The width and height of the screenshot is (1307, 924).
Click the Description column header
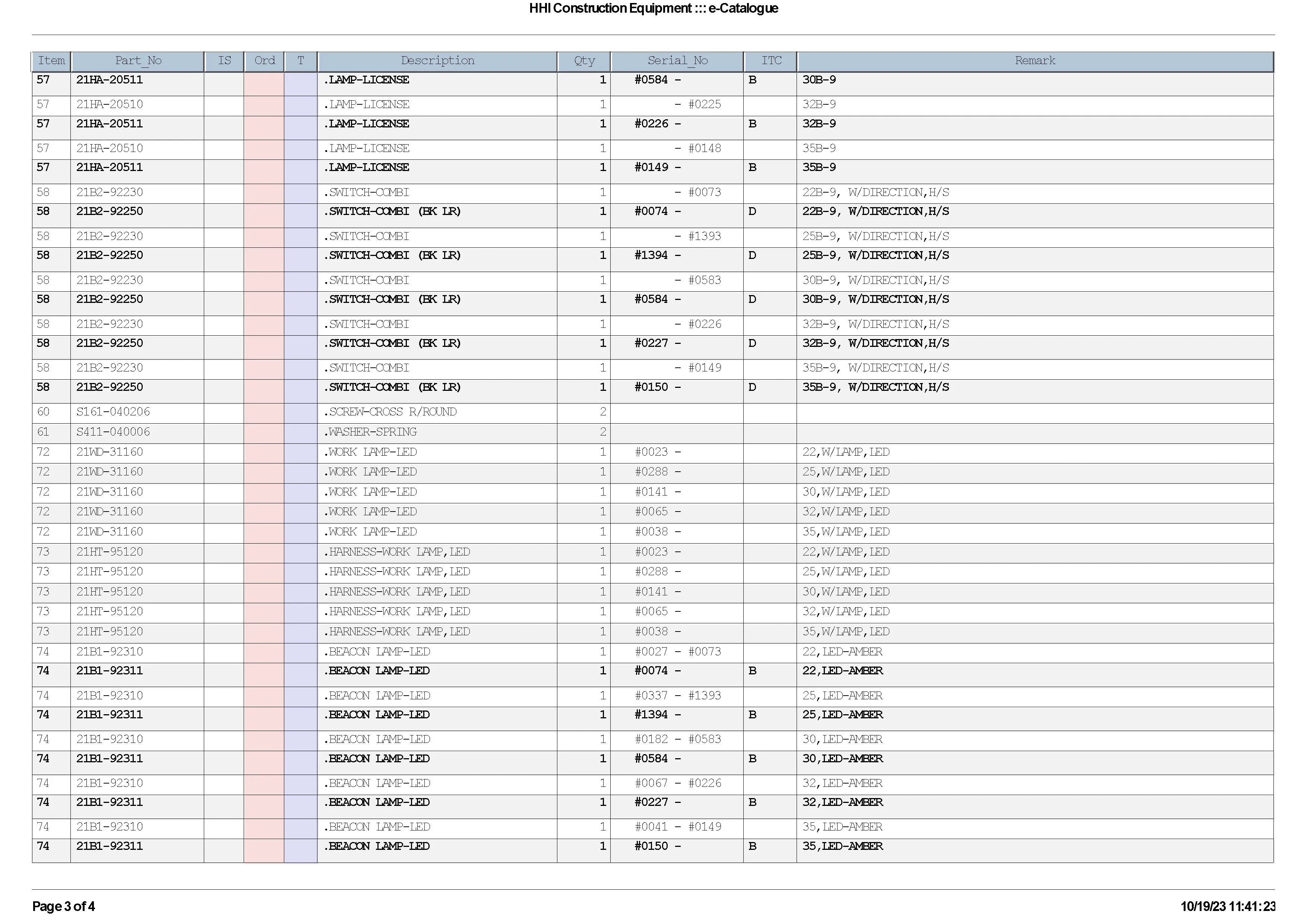coord(437,61)
